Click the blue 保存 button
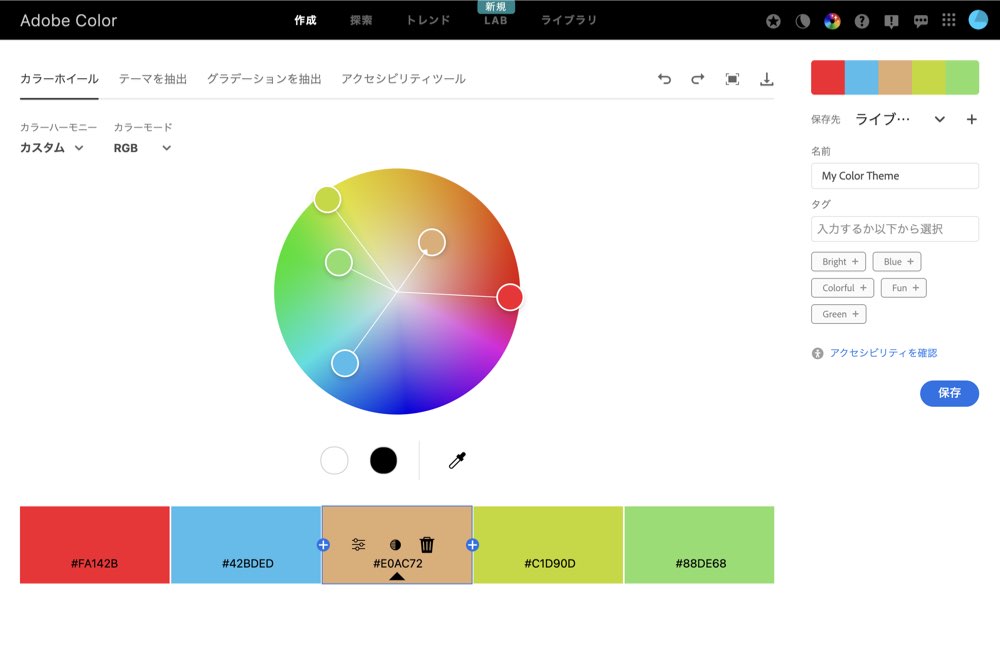The height and width of the screenshot is (667, 1000). pos(949,393)
